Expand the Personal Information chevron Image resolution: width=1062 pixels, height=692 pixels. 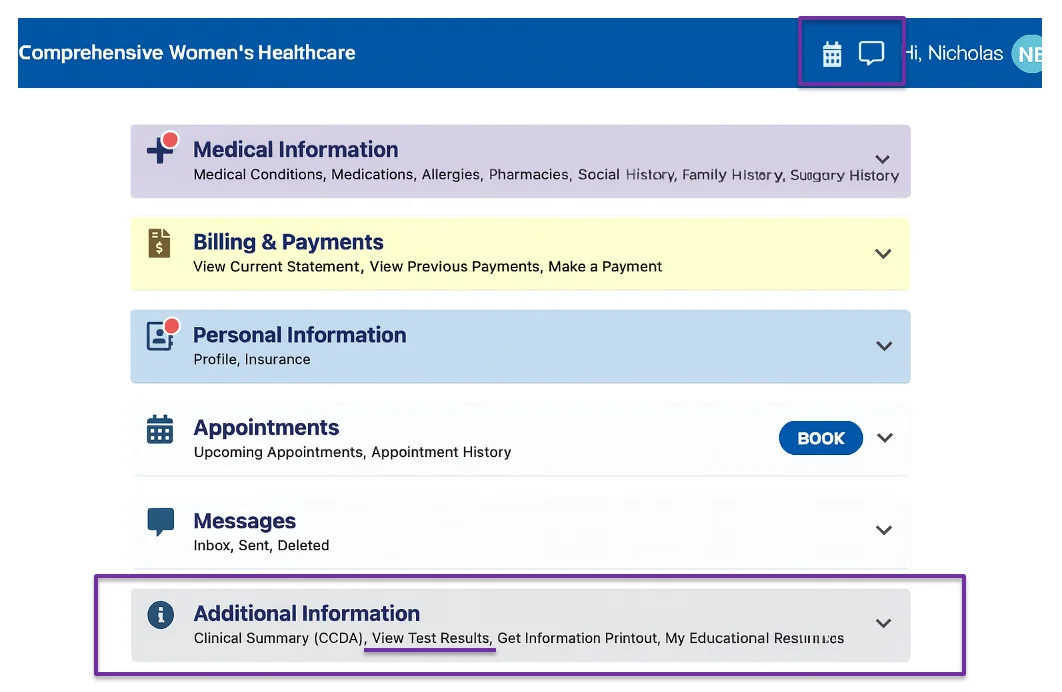(883, 346)
